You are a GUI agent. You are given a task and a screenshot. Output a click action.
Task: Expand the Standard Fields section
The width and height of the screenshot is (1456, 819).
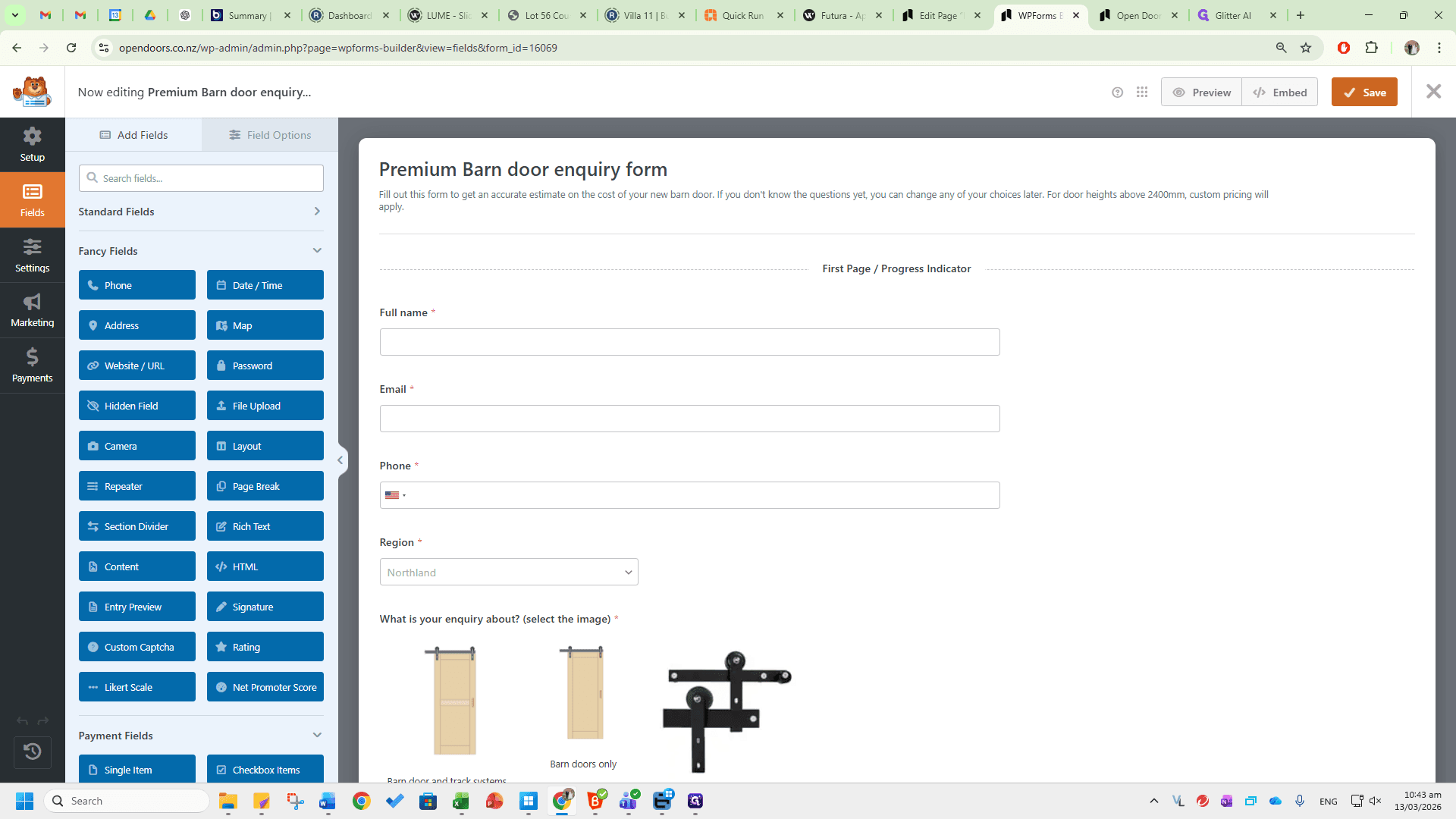click(201, 212)
